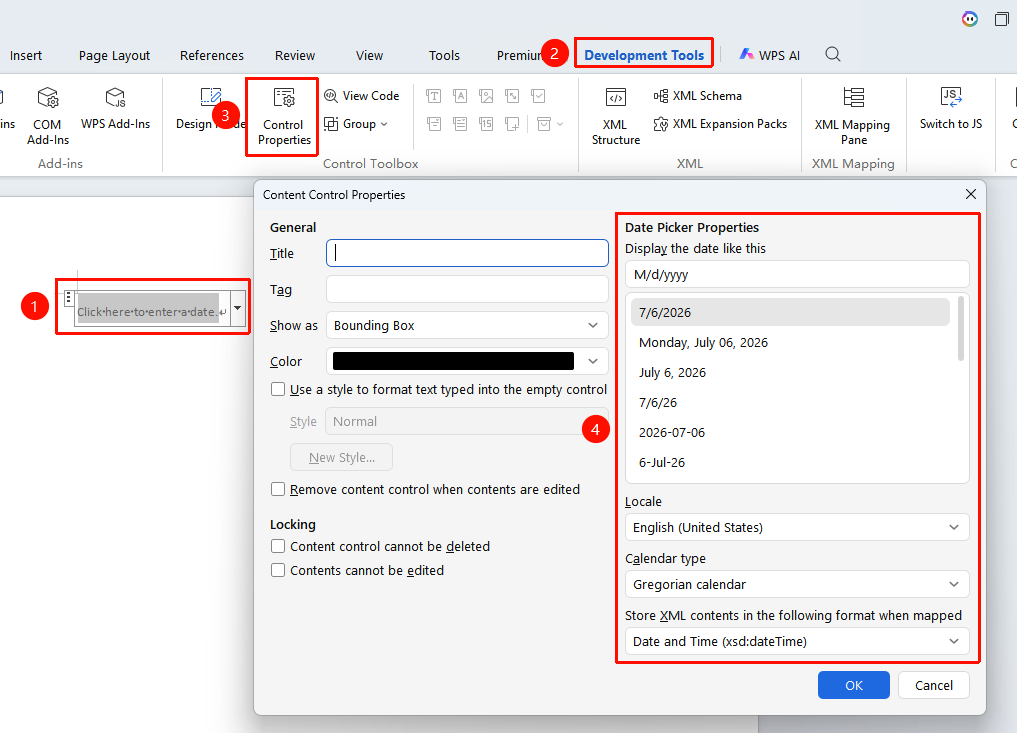Image resolution: width=1017 pixels, height=733 pixels.
Task: Click the XML Schema button
Action: pyautogui.click(x=698, y=96)
